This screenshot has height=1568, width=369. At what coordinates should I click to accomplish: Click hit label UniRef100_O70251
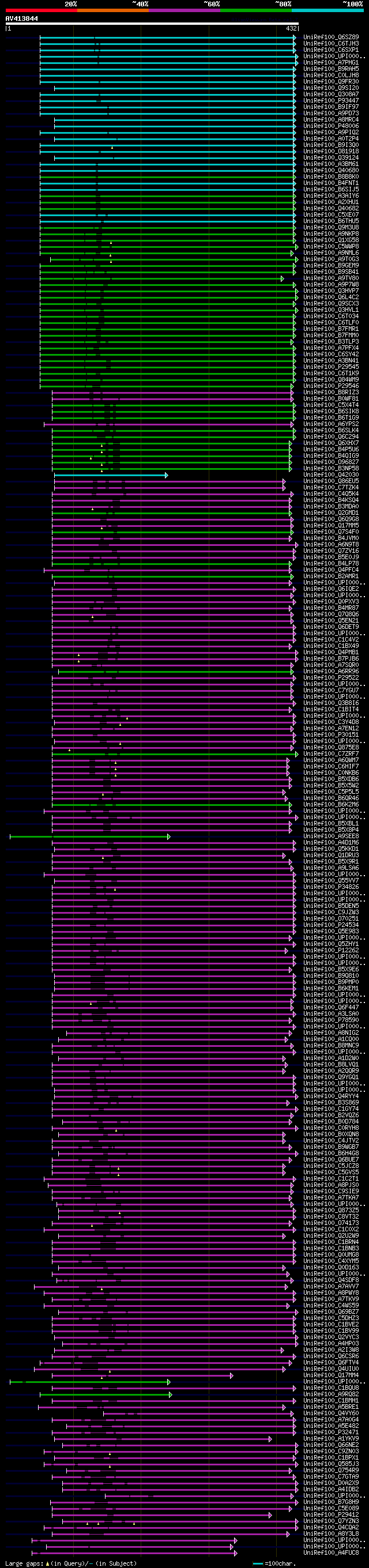point(332,918)
